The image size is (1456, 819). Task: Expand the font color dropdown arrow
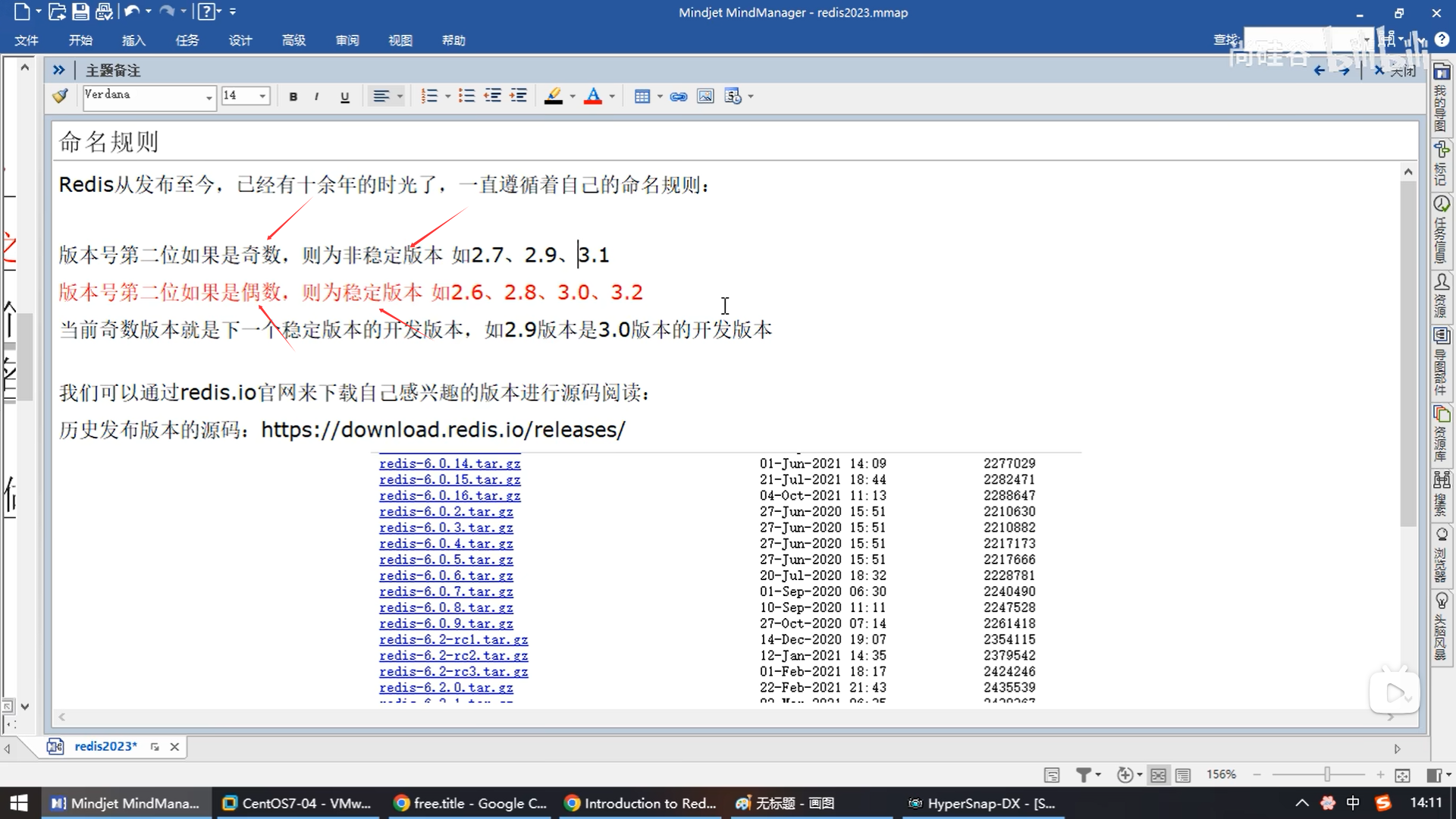tap(612, 96)
